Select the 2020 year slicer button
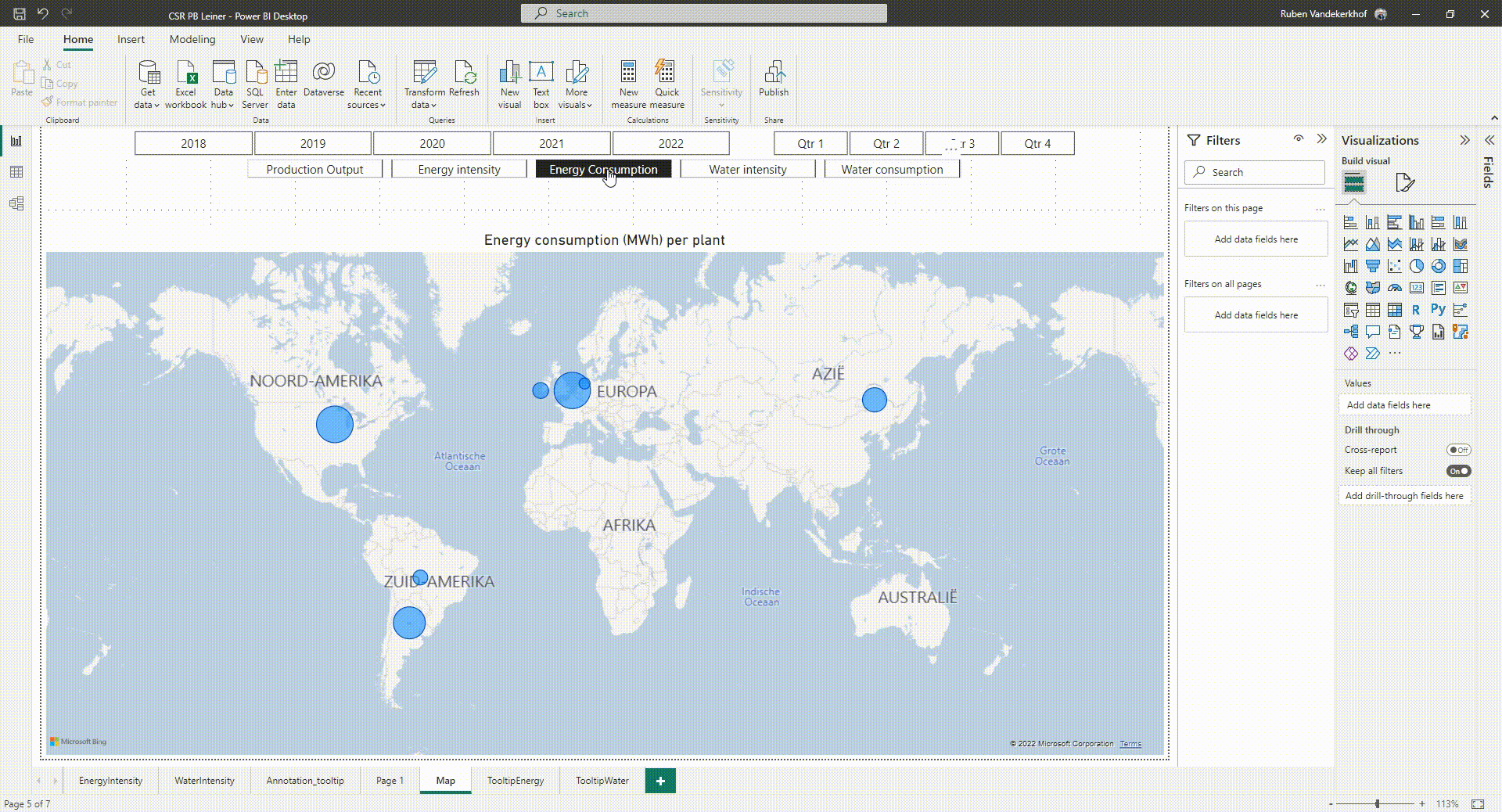This screenshot has height=812, width=1502. click(432, 143)
